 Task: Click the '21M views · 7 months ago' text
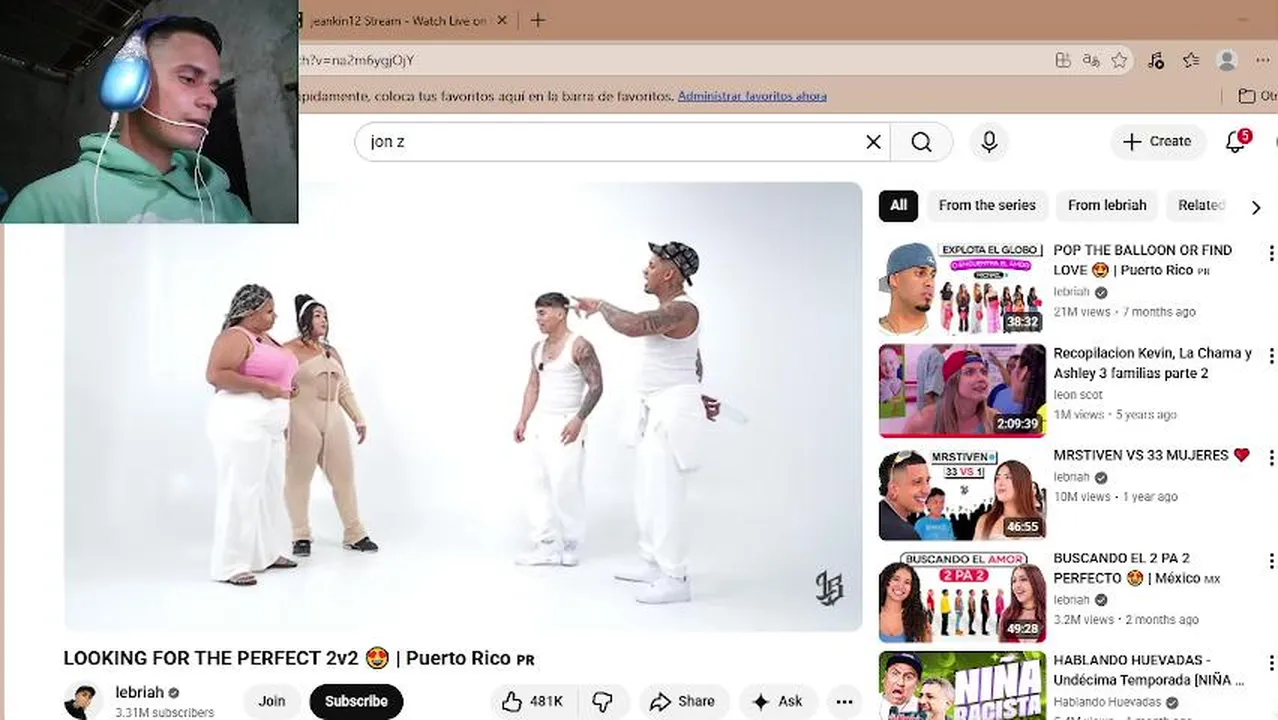[x=1124, y=312]
